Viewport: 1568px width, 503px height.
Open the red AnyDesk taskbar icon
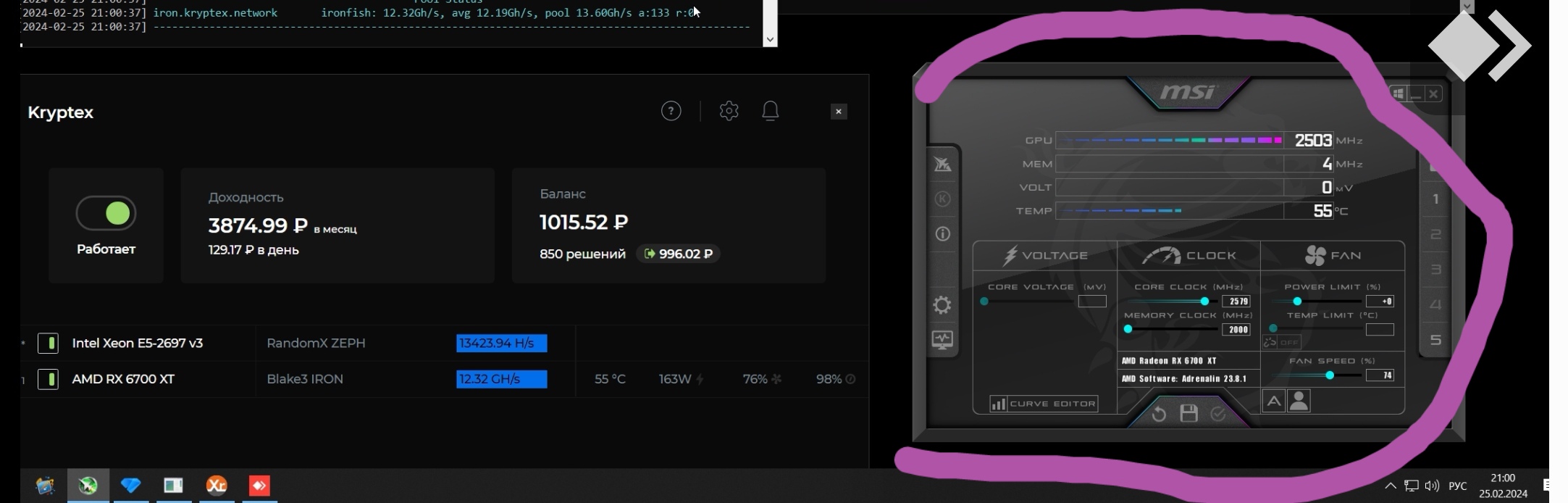tap(259, 485)
